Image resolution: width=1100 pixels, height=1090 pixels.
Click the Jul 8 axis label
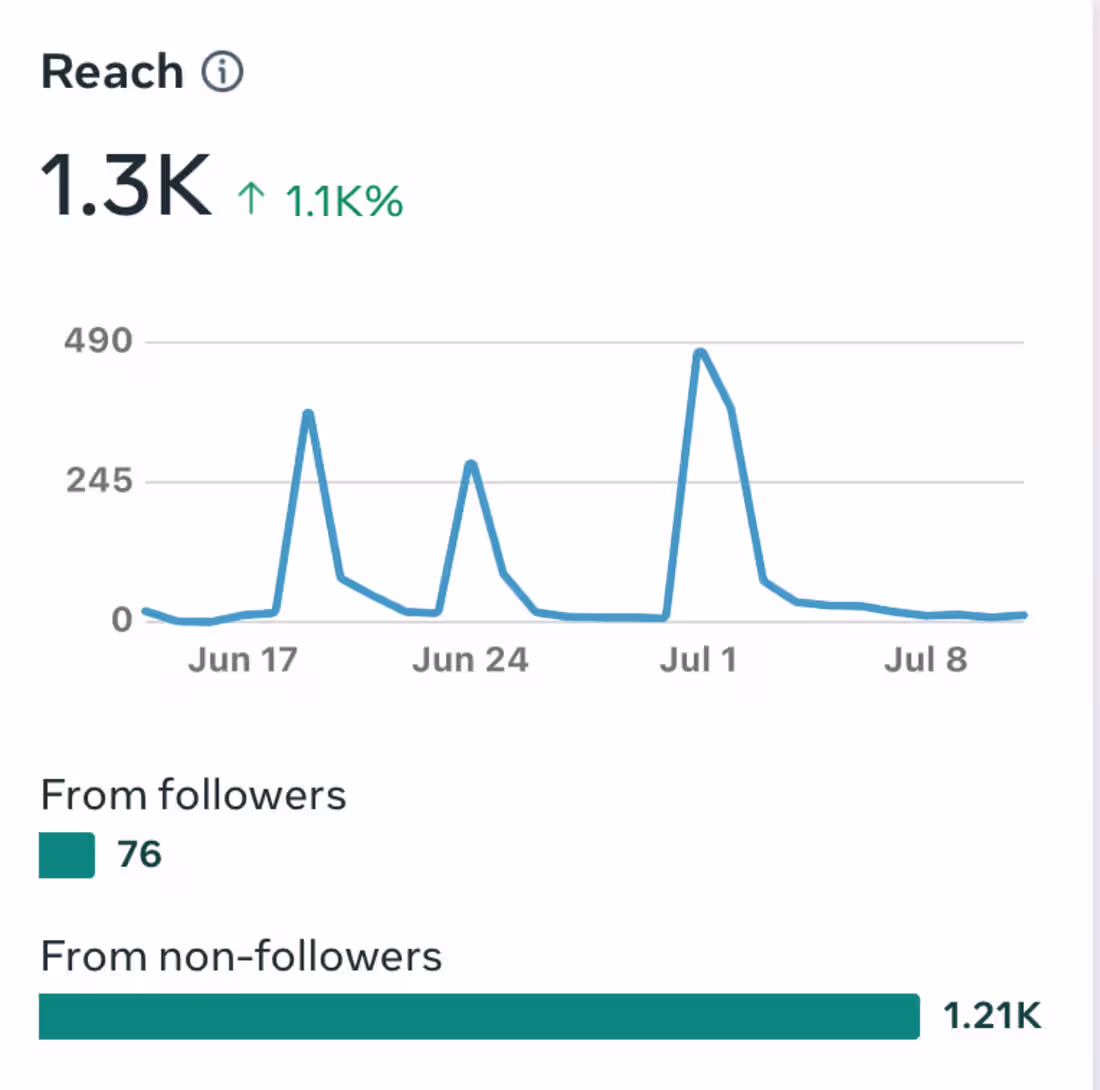[925, 660]
